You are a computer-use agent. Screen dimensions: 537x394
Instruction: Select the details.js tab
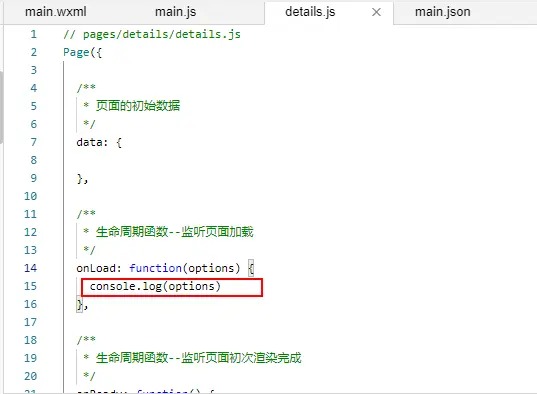click(x=310, y=12)
